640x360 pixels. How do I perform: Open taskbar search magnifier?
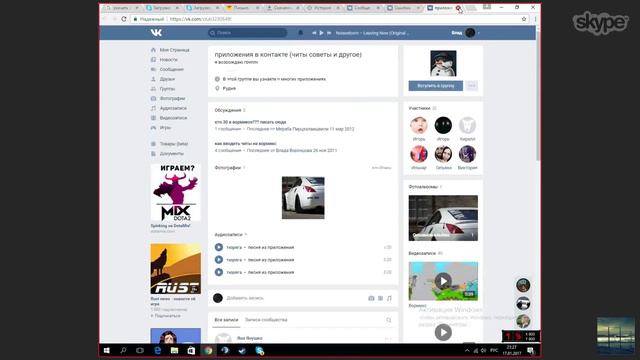point(123,351)
